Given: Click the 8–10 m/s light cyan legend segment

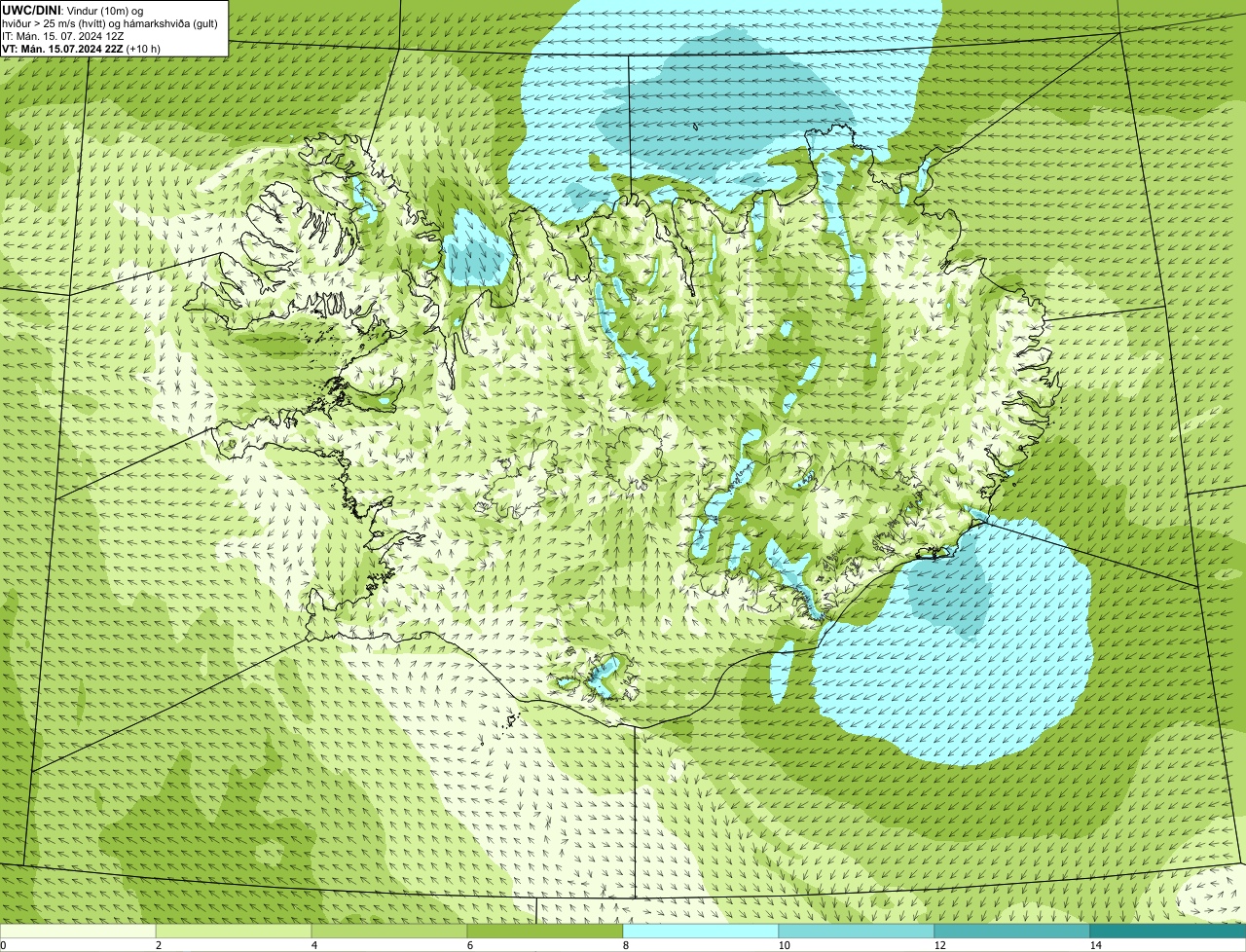Looking at the screenshot, I should 701,932.
